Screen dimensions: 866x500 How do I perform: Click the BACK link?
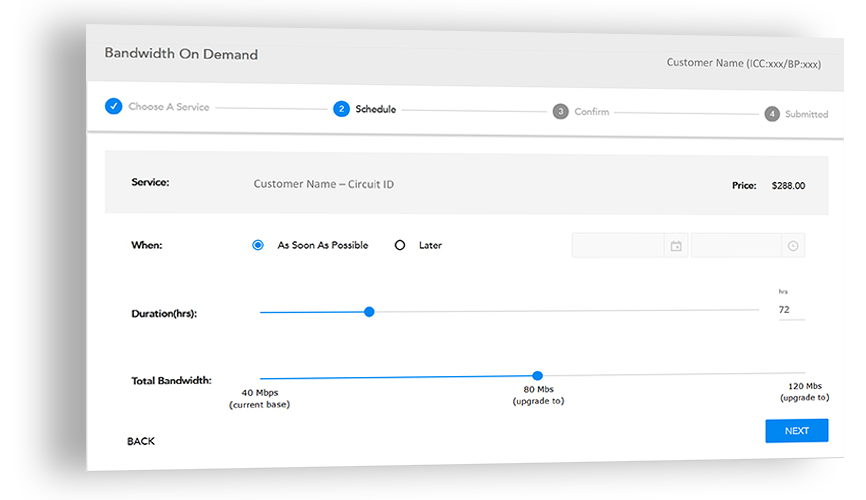141,441
